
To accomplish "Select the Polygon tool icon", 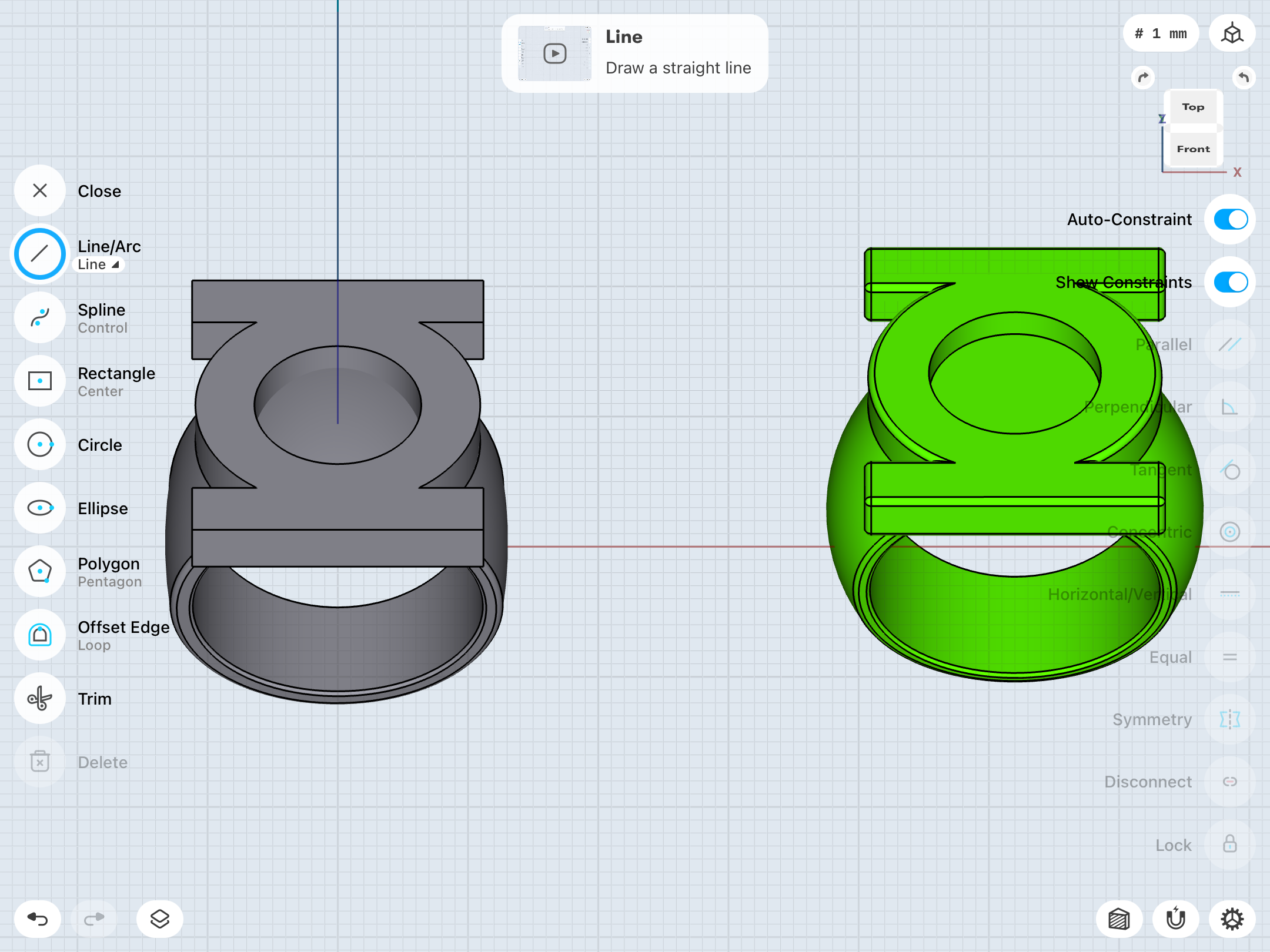I will pyautogui.click(x=40, y=572).
